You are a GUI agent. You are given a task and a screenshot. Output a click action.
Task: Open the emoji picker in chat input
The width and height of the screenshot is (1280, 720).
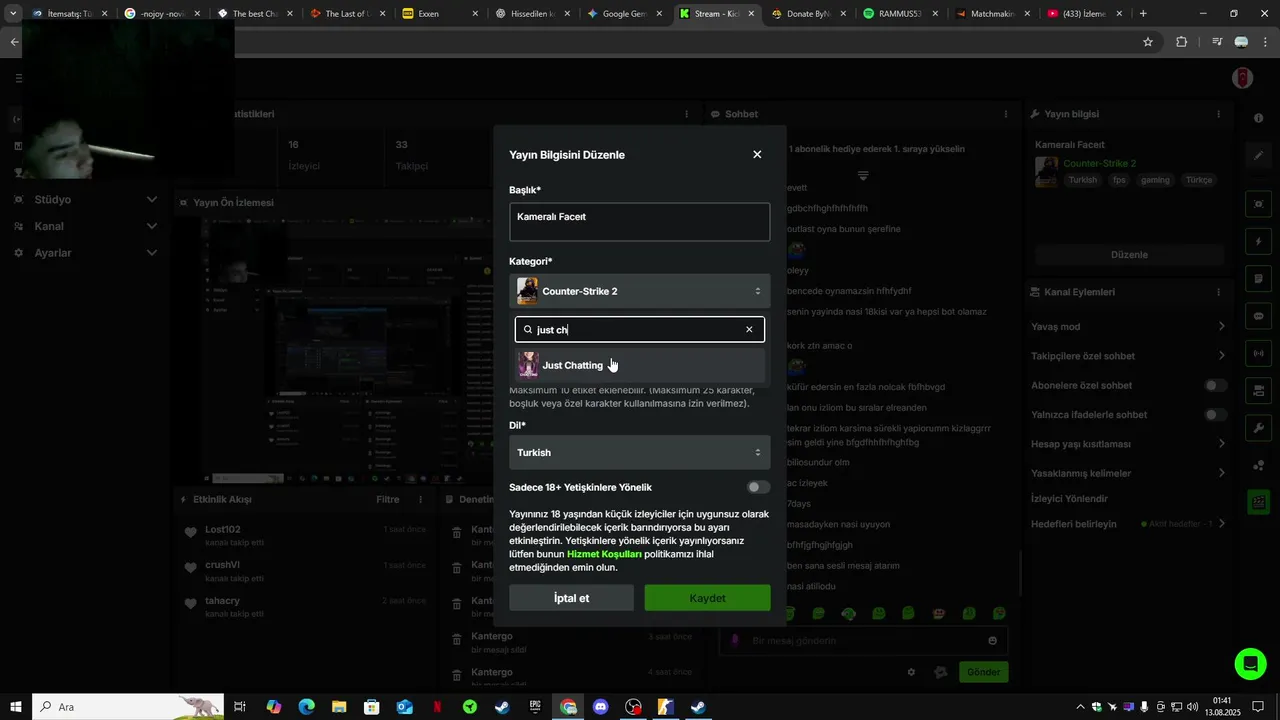pos(992,640)
